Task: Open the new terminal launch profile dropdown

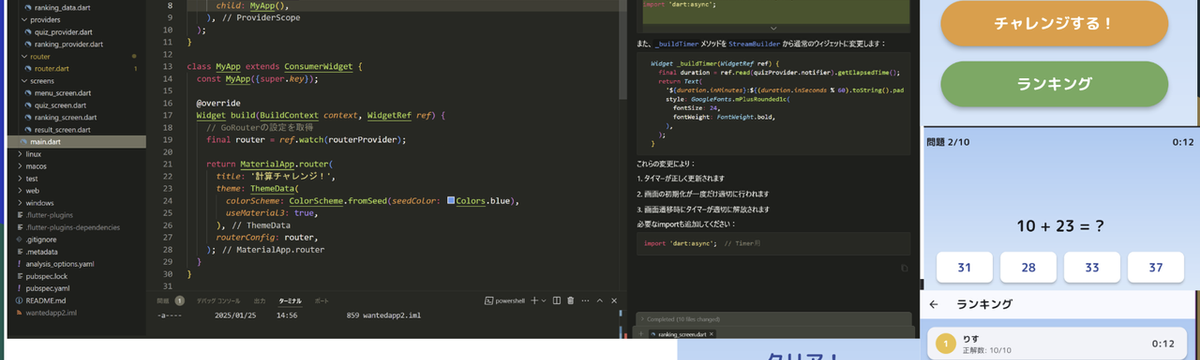Action: pyautogui.click(x=544, y=300)
